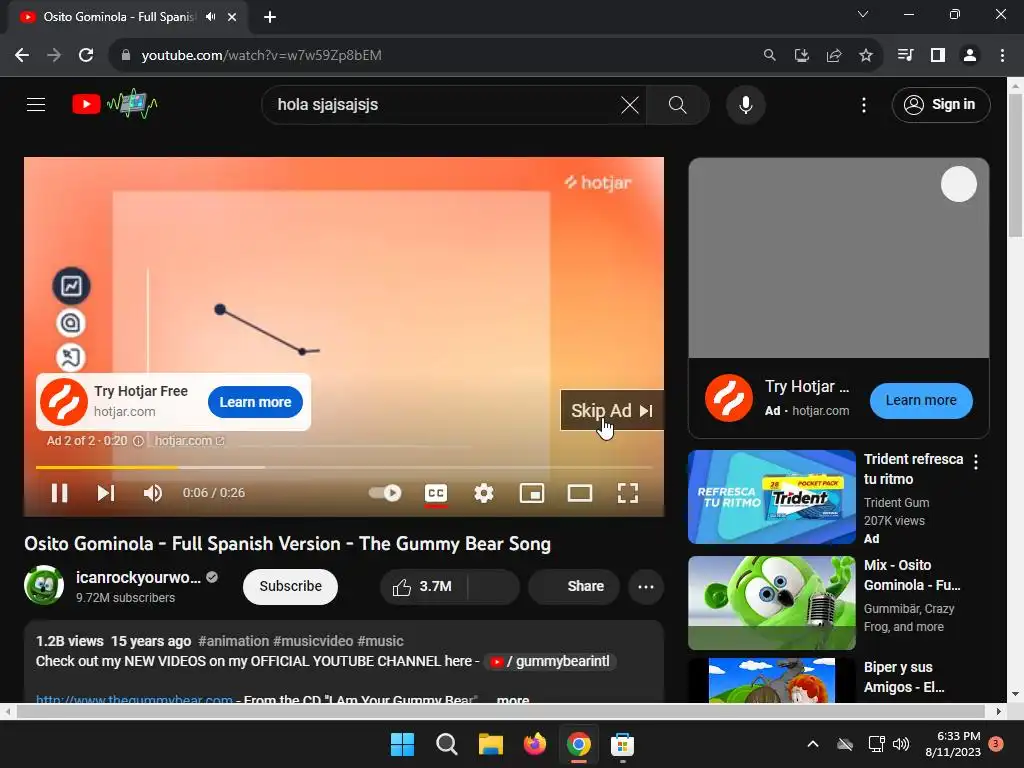Pause the video playback

(x=59, y=493)
